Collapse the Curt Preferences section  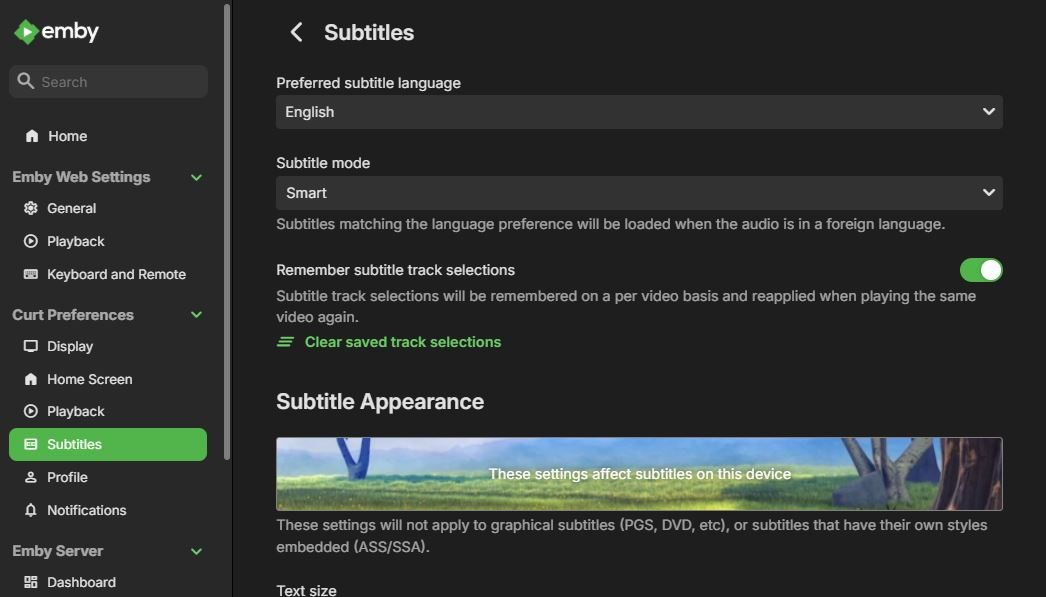[x=196, y=315]
